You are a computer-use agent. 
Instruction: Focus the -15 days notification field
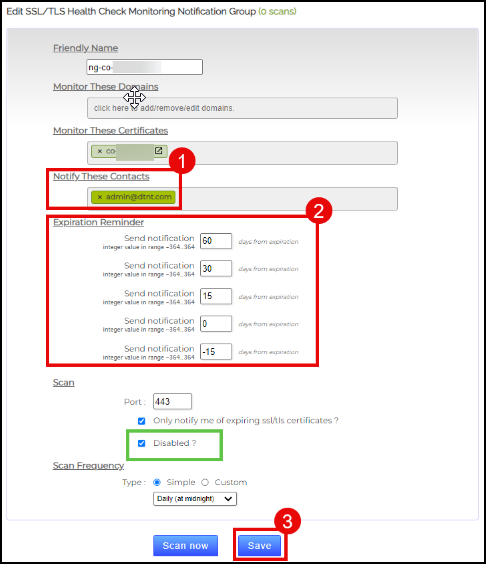coord(216,352)
